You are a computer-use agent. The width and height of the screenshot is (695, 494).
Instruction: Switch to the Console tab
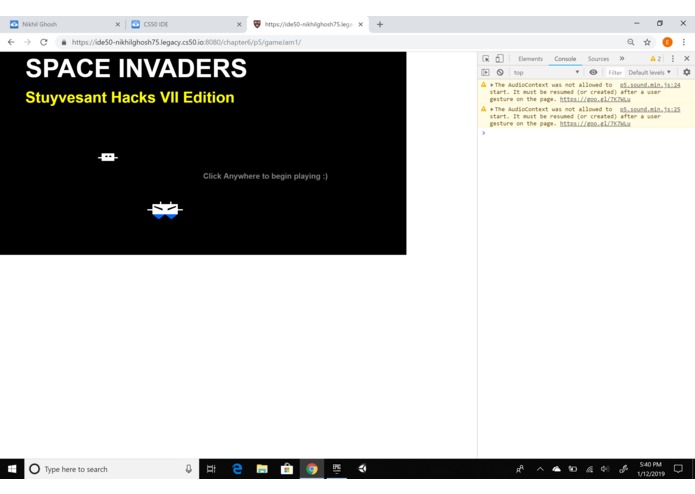pyautogui.click(x=565, y=58)
